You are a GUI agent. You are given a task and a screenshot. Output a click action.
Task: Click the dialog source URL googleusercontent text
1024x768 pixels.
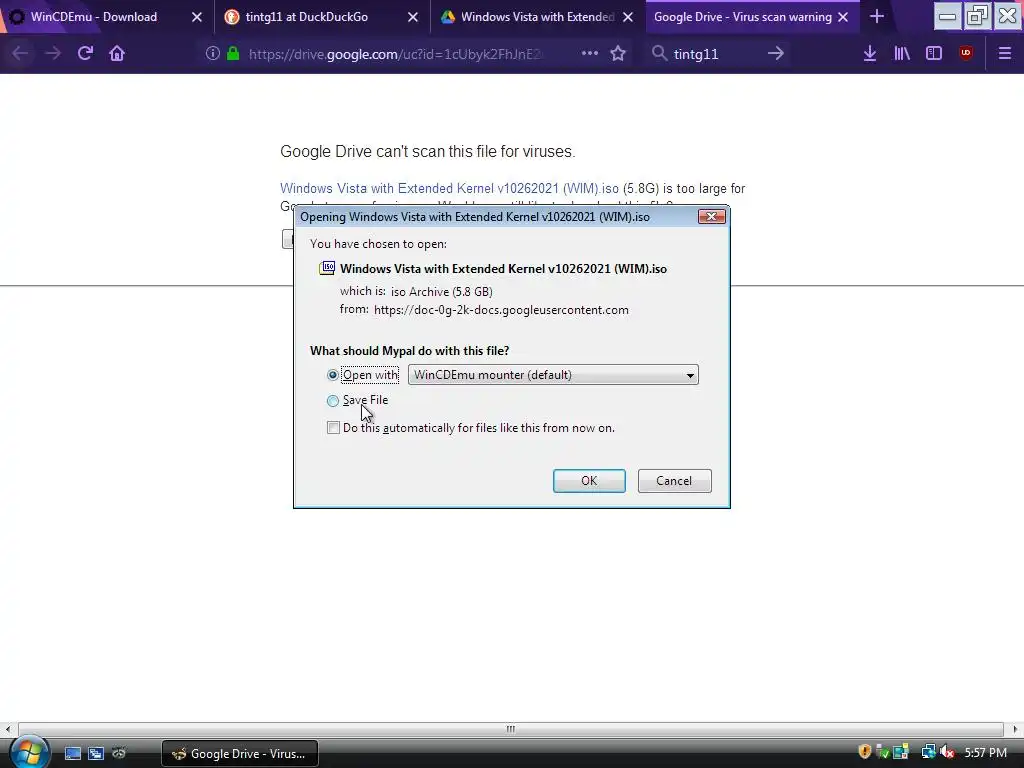pyautogui.click(x=501, y=310)
